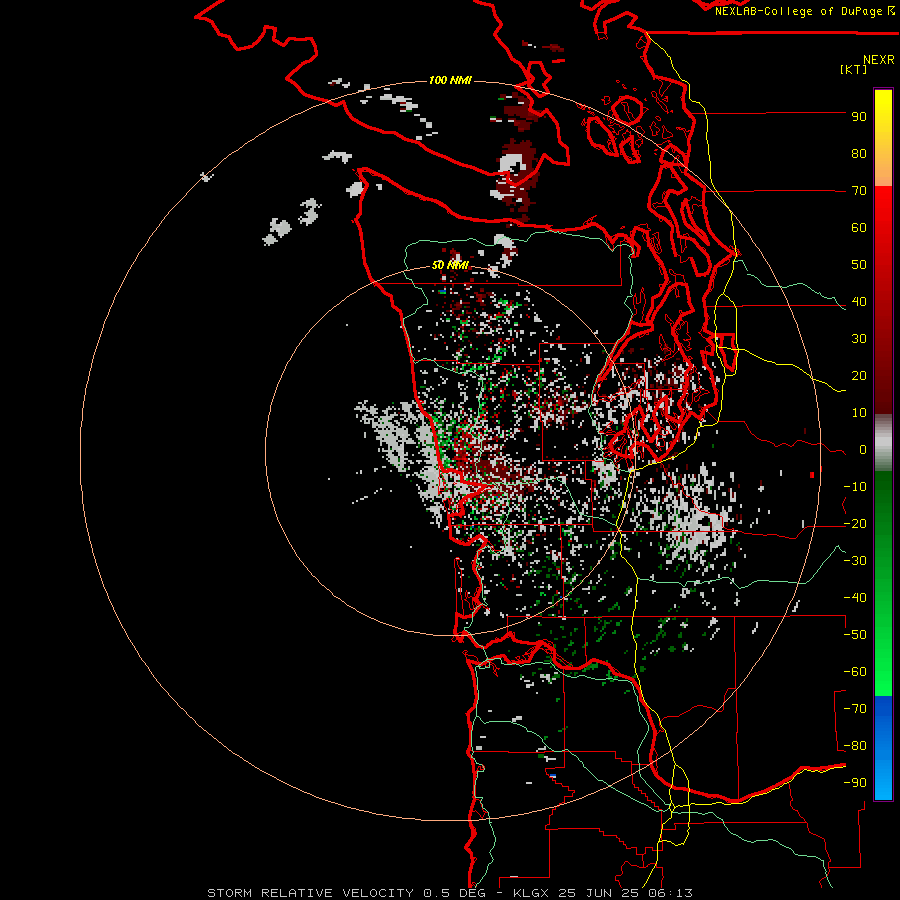Click the "25 JUN 25" date text
Image resolution: width=900 pixels, height=900 pixels.
pos(601,893)
